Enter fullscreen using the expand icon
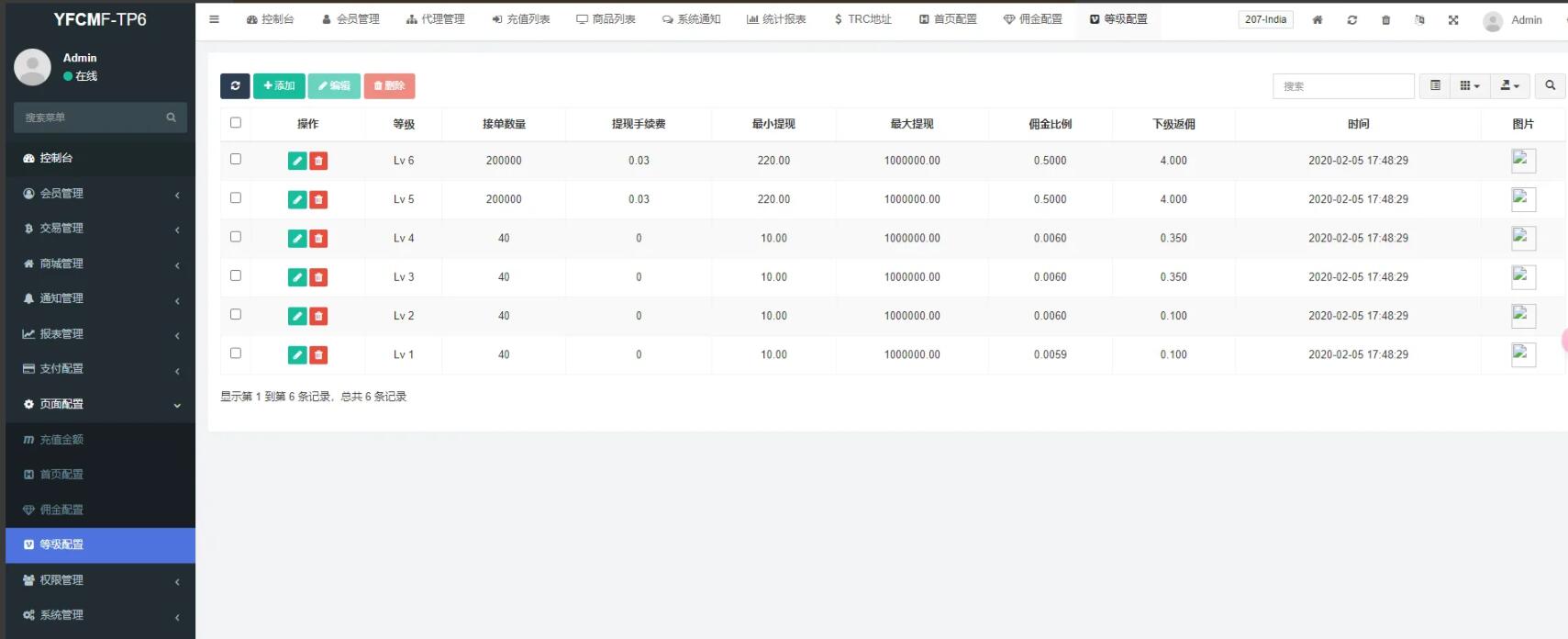Screen dimensions: 1568x639 (1453, 20)
